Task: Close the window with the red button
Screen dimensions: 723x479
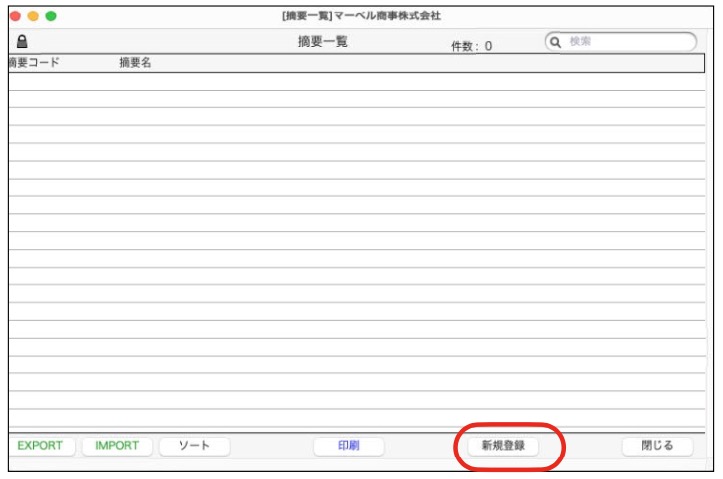Action: [15, 16]
